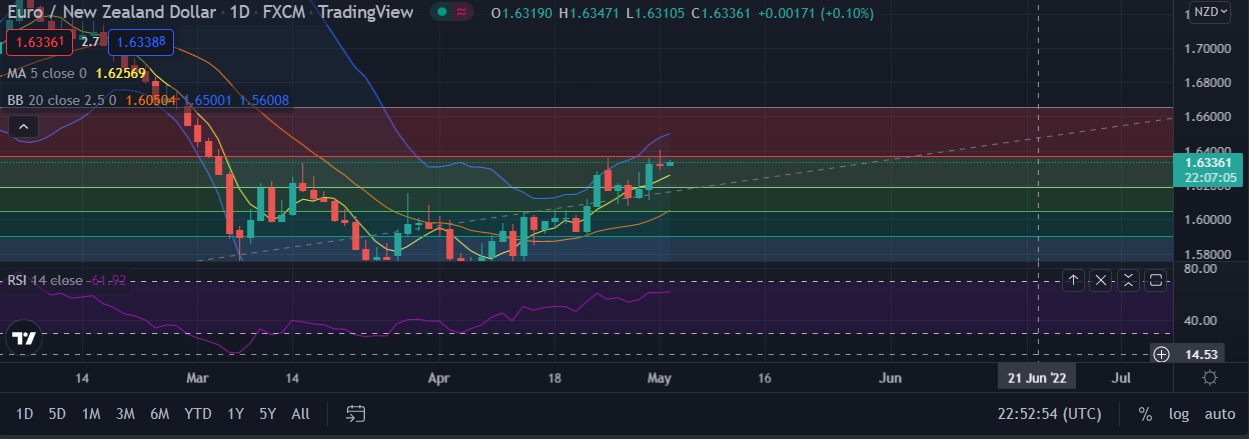Image resolution: width=1249 pixels, height=439 pixels.
Task: Collapse the indicator legend with chevron
Action: click(24, 127)
